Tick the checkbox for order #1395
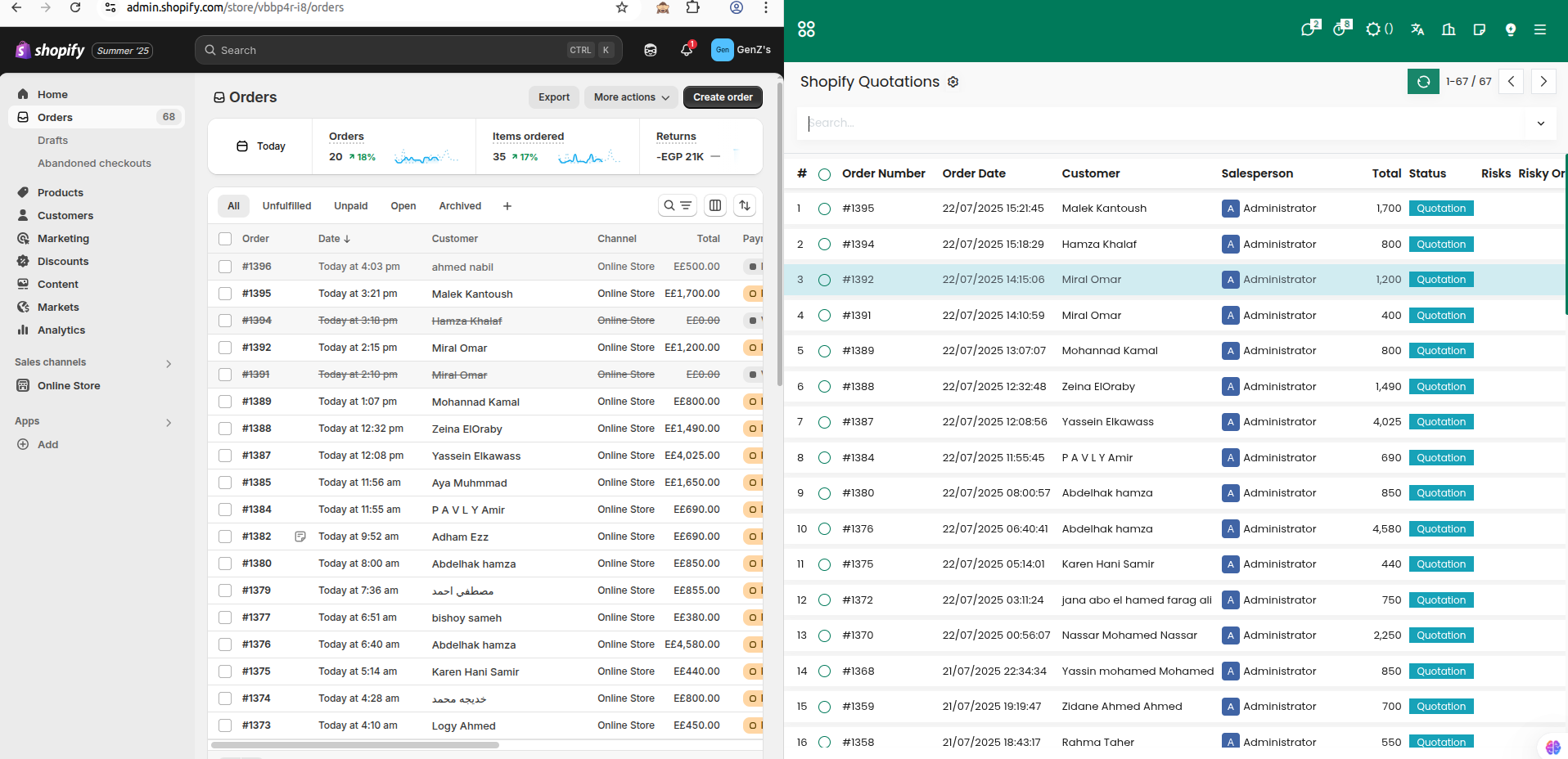1568x759 pixels. click(x=225, y=294)
